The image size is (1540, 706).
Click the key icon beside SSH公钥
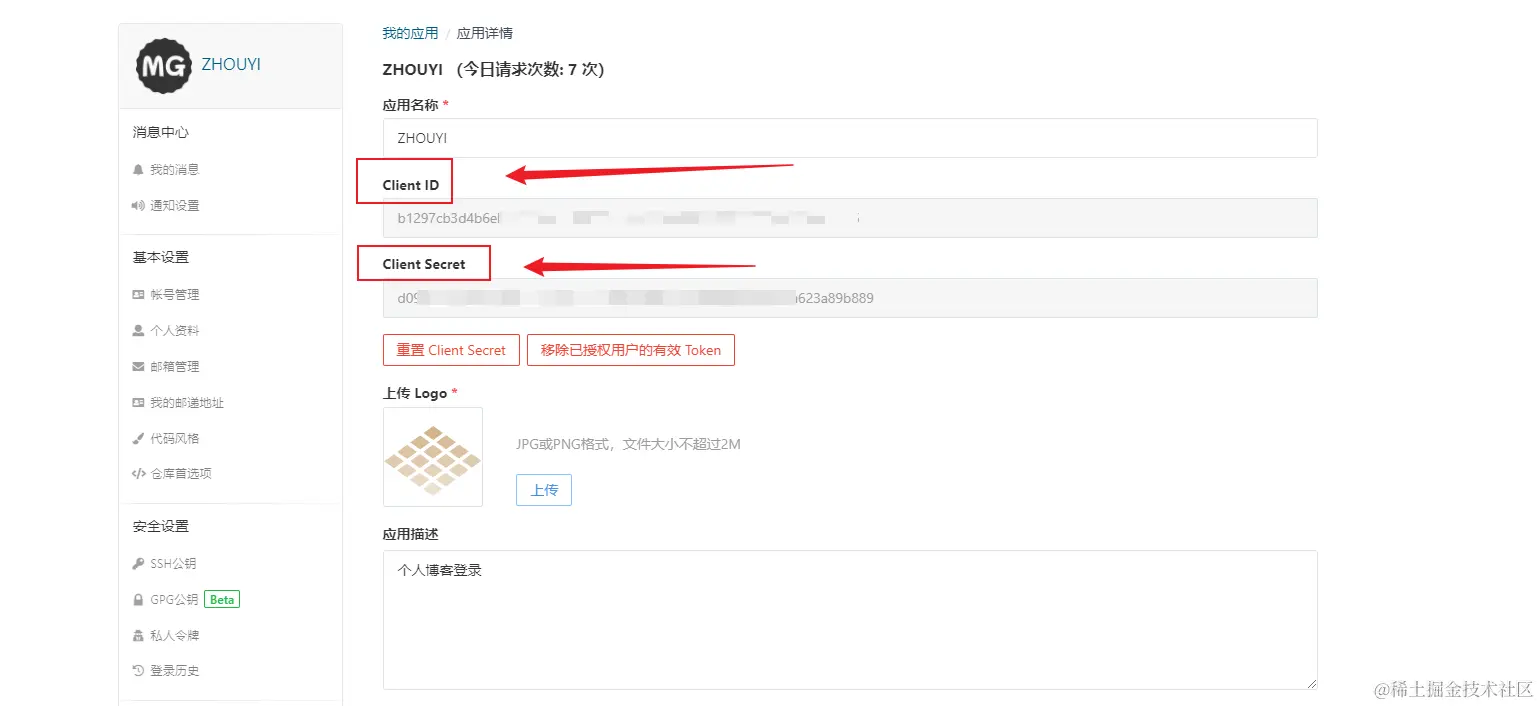click(138, 564)
